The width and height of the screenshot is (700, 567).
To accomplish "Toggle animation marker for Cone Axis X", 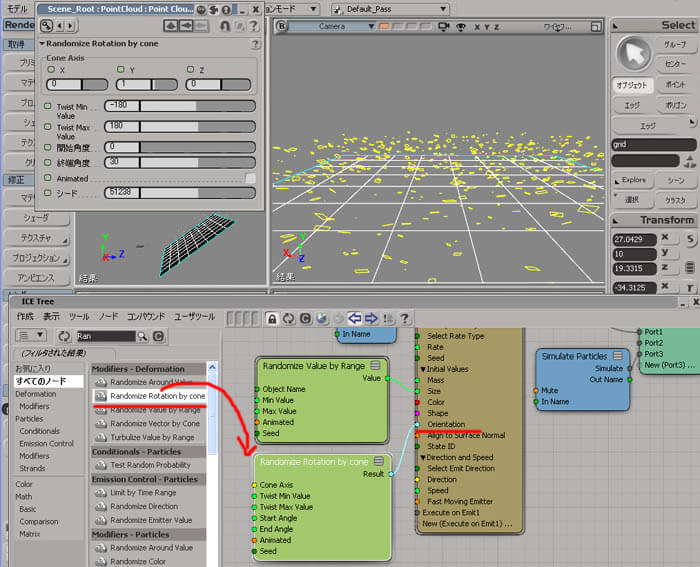I will coord(51,70).
